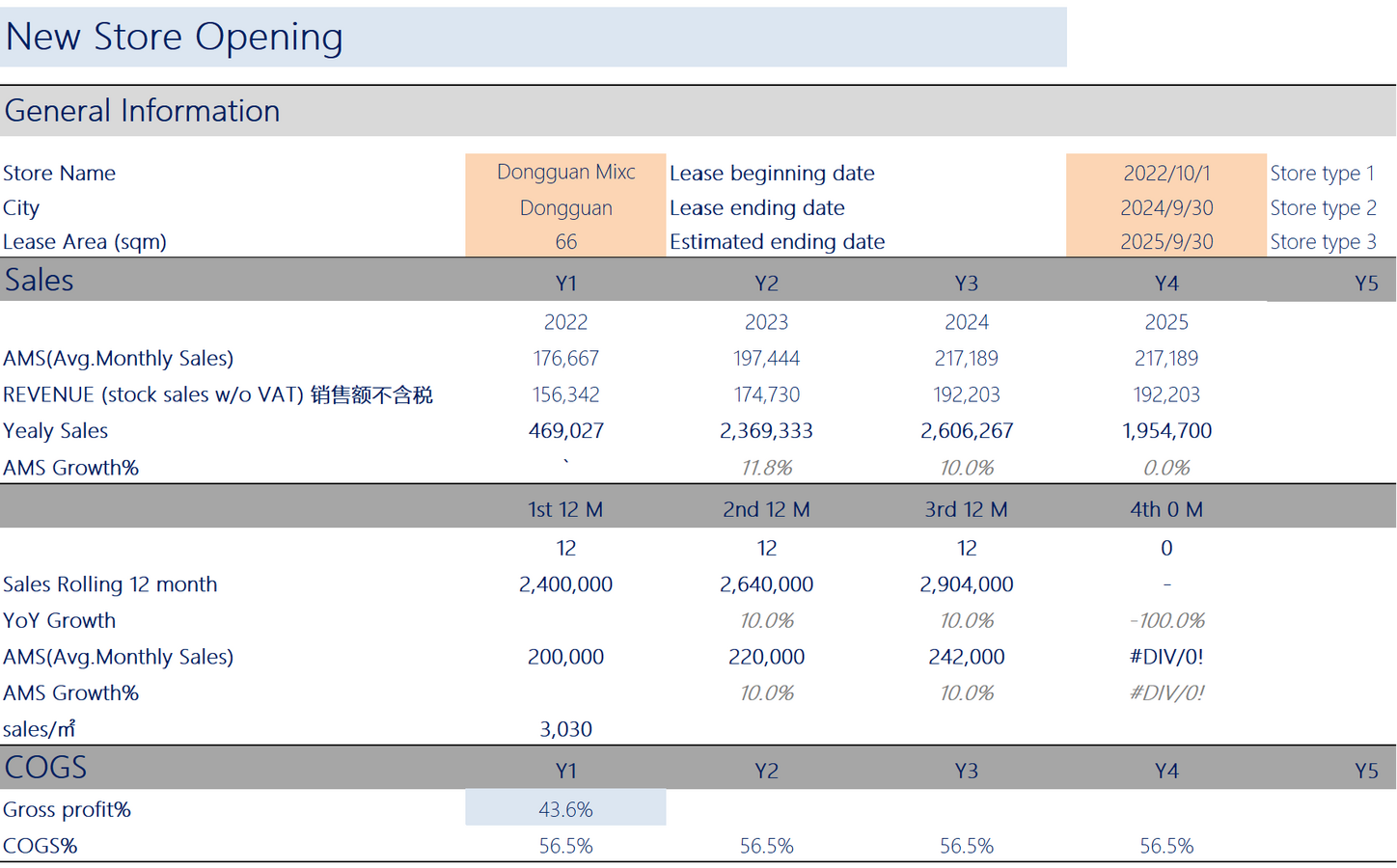Select the non-italic #DIV/0! error cell
Screen dimensions: 1397x868
pos(1165,657)
